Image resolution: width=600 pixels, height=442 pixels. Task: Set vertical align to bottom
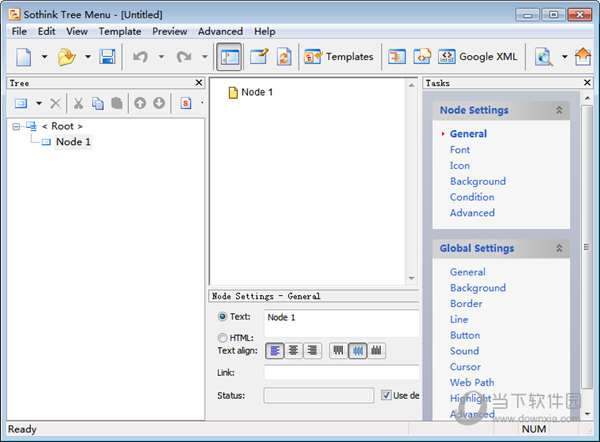pyautogui.click(x=377, y=351)
